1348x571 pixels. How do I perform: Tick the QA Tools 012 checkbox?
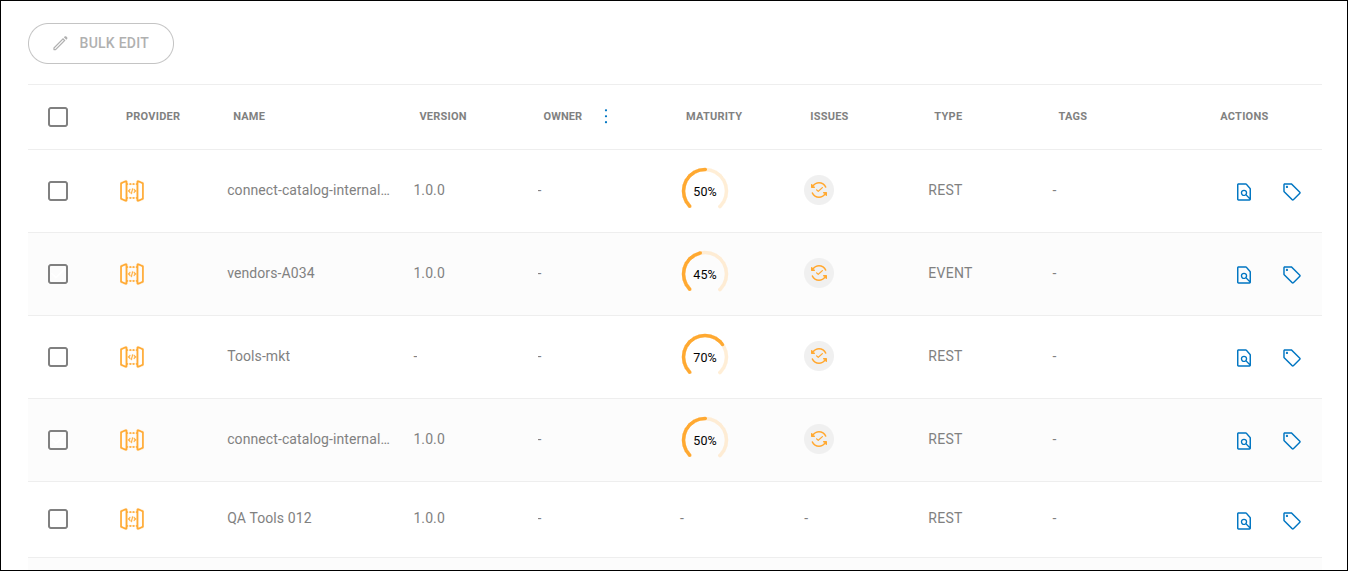pyautogui.click(x=58, y=518)
